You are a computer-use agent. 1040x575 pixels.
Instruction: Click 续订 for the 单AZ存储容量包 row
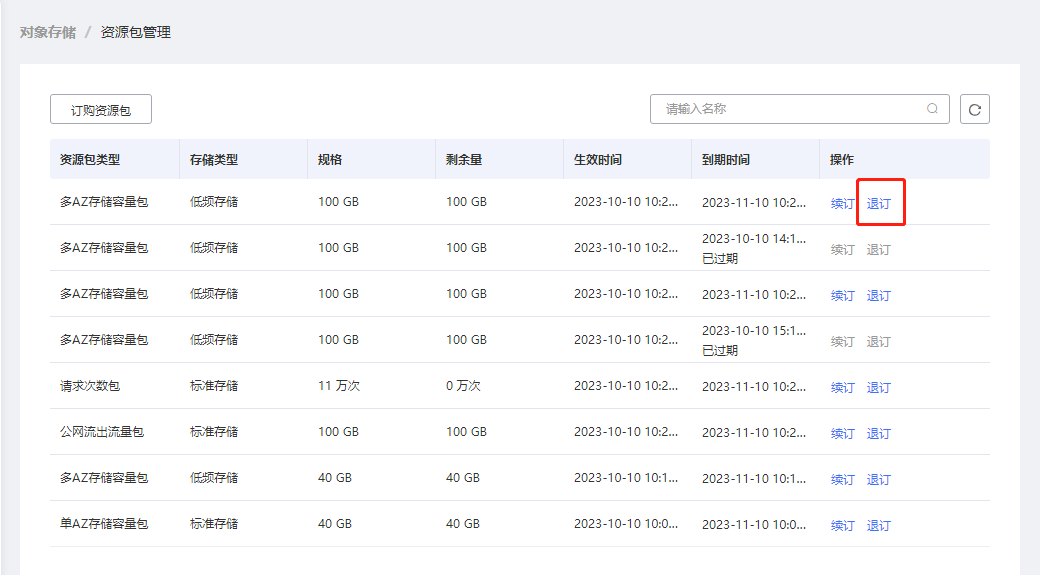[x=843, y=525]
